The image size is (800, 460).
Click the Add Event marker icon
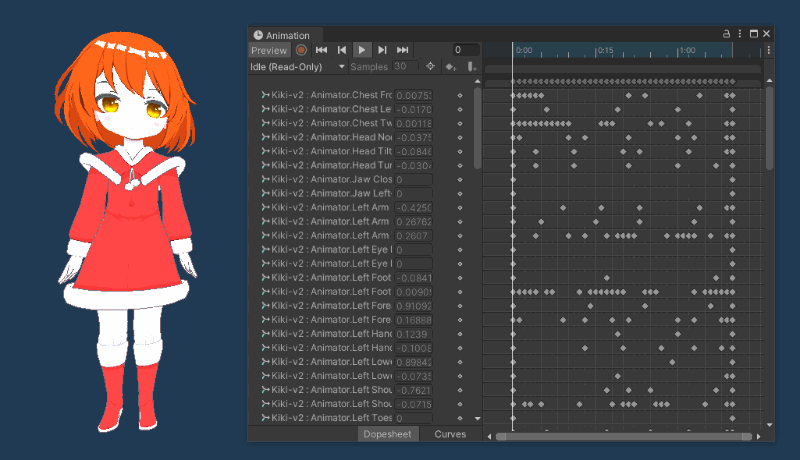[471, 67]
